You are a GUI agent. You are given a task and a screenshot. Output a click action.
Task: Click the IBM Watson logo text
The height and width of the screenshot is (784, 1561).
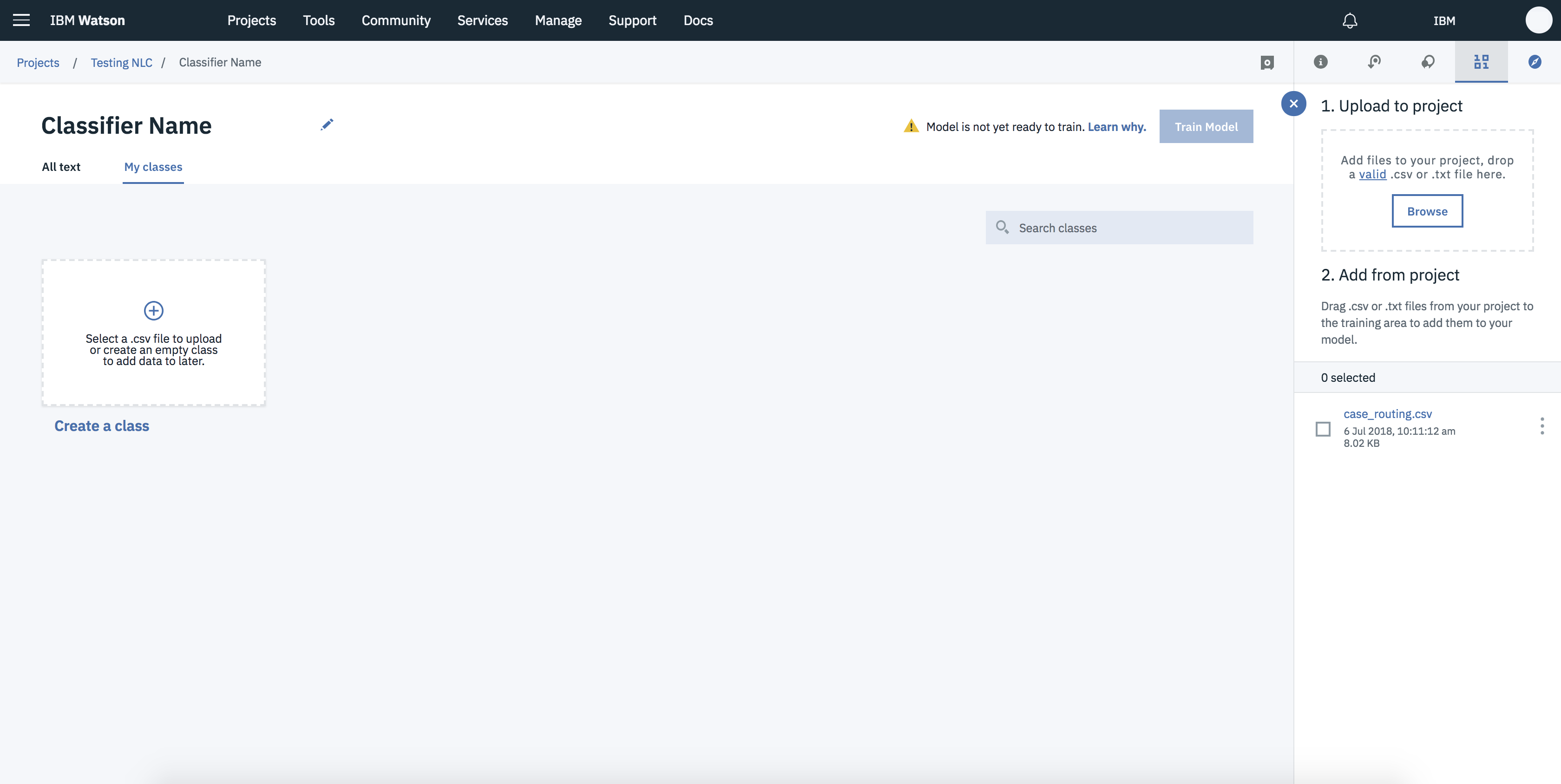(87, 20)
